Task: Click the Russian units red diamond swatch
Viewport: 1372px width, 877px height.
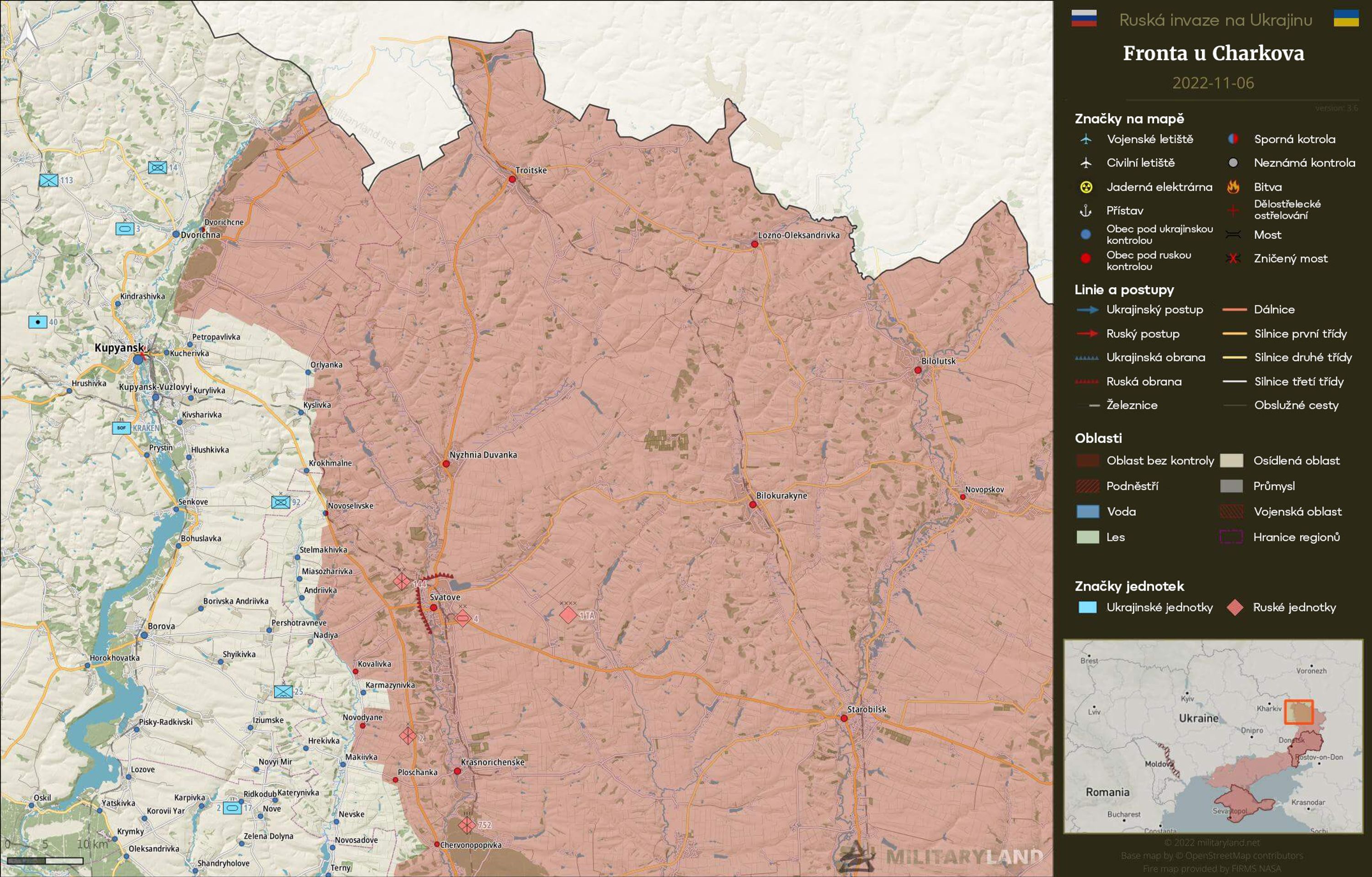Action: [1235, 607]
